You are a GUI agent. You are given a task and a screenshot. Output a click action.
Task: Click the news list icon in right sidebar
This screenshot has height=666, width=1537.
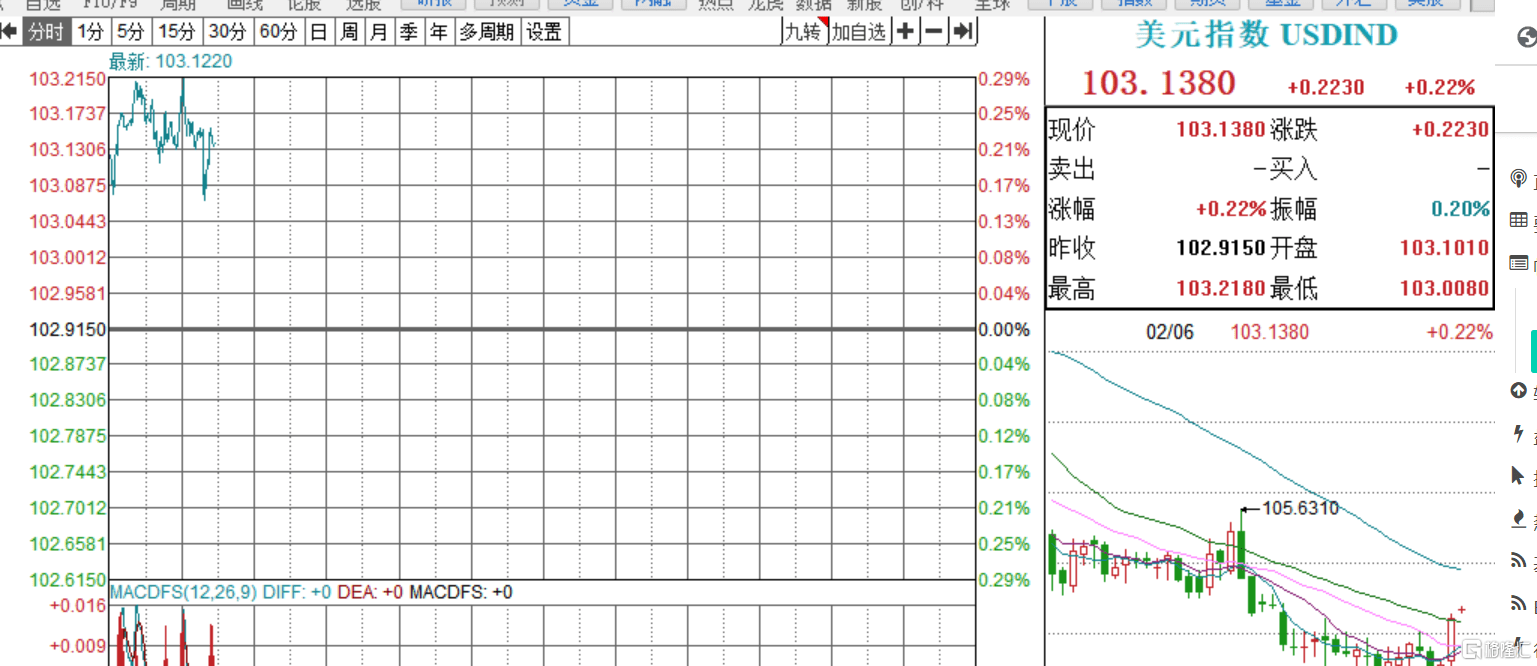(x=1519, y=264)
